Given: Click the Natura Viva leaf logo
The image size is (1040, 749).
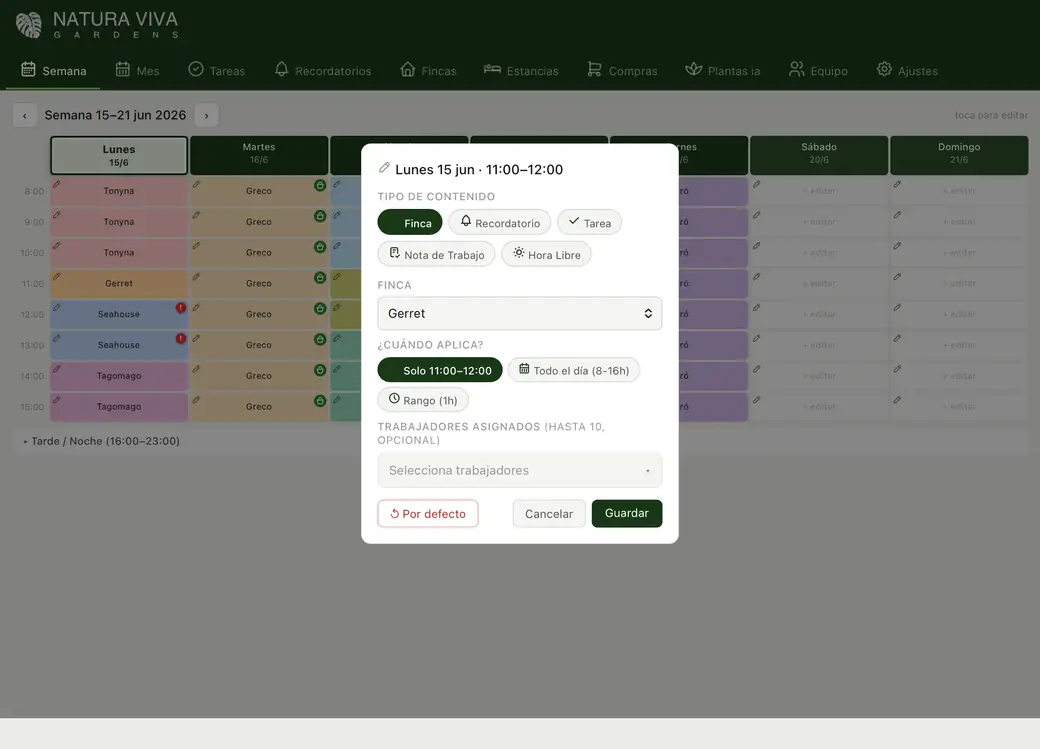Looking at the screenshot, I should click(x=29, y=25).
